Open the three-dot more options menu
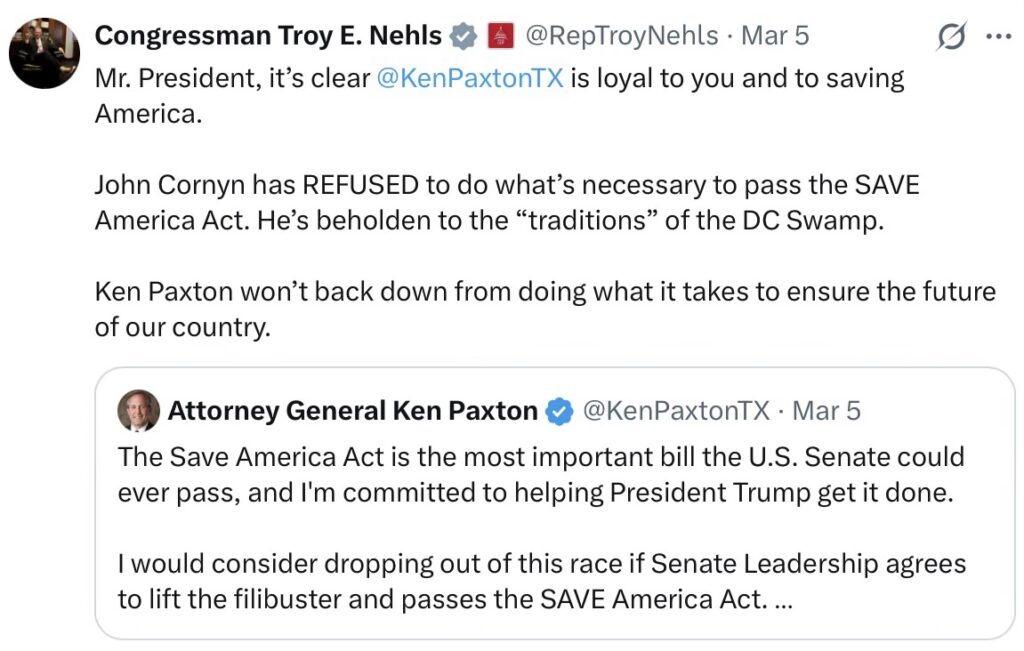The height and width of the screenshot is (651, 1024). pos(998,37)
